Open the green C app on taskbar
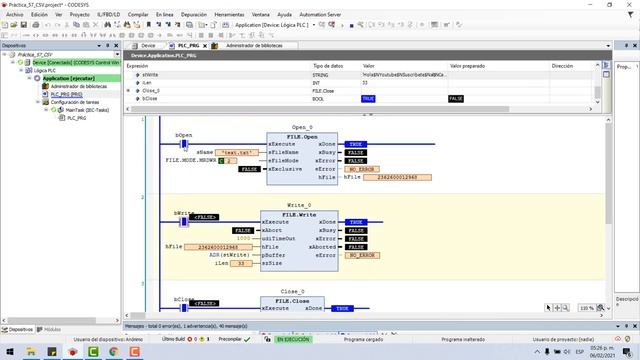 [x=93, y=351]
